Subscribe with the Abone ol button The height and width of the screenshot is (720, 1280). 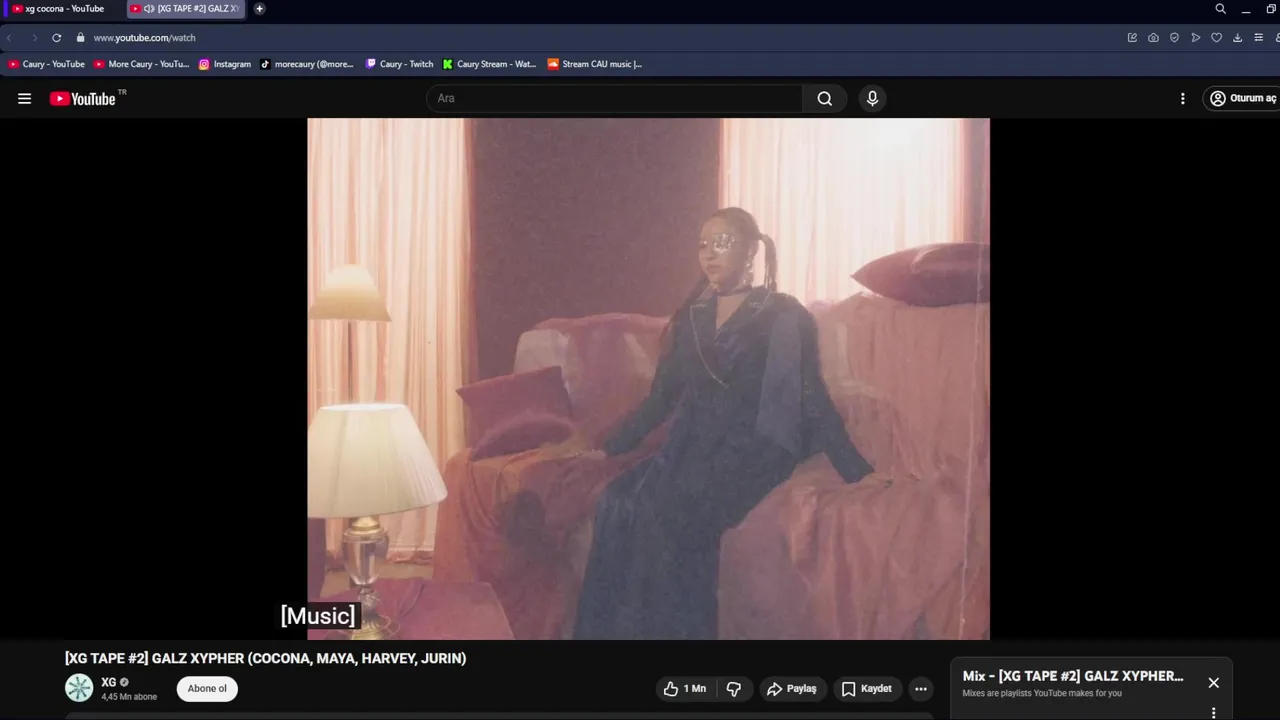(207, 688)
